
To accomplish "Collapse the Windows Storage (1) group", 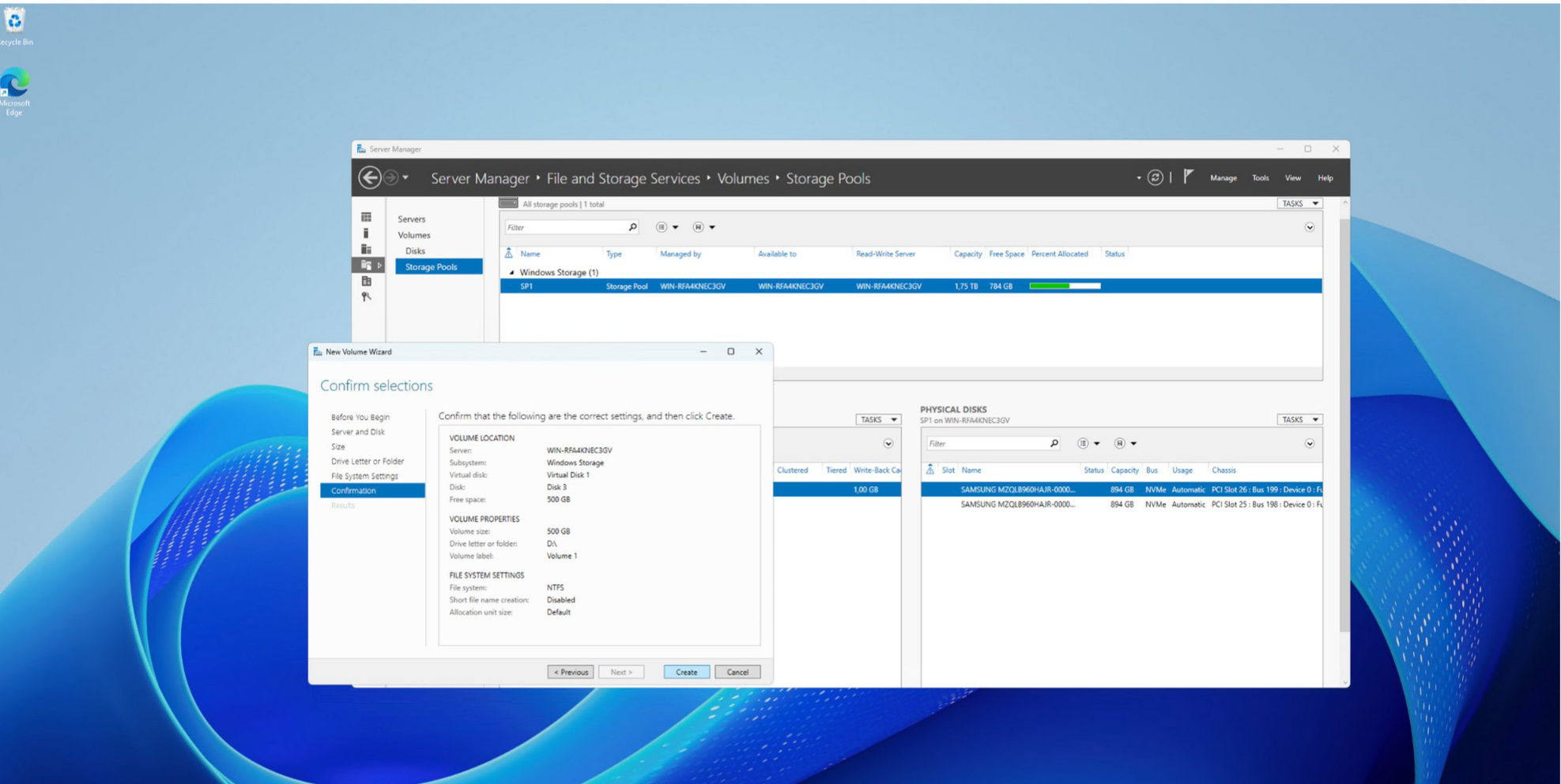I will (511, 273).
